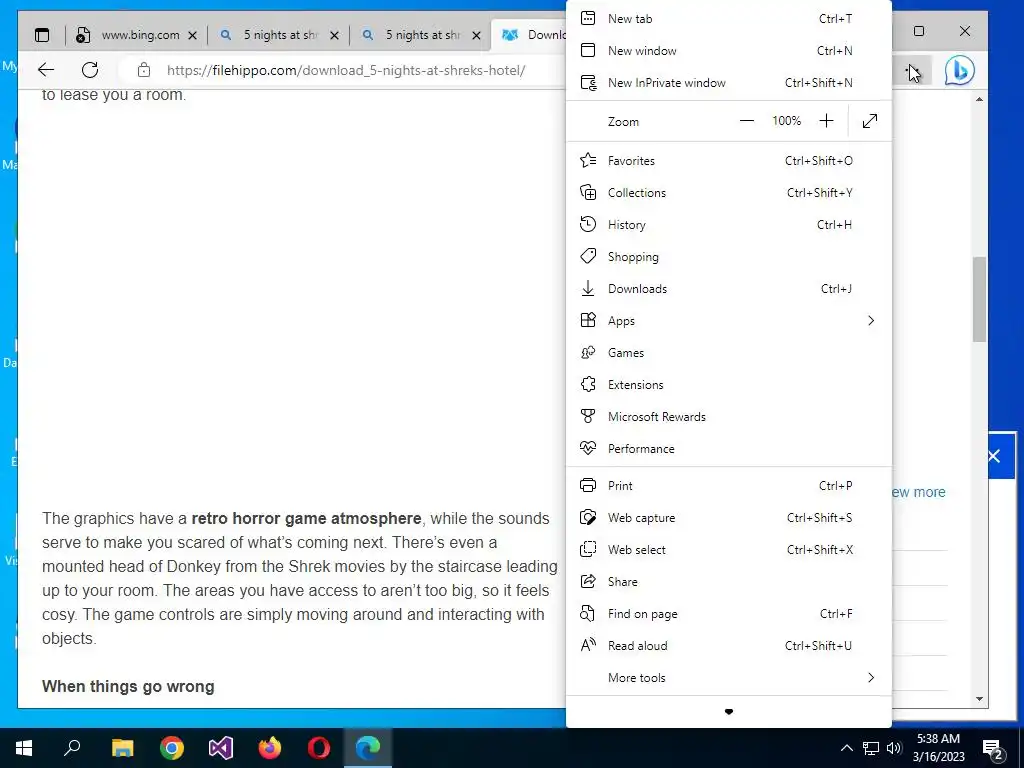Decrease zoom with minus button
The height and width of the screenshot is (768, 1024).
747,121
